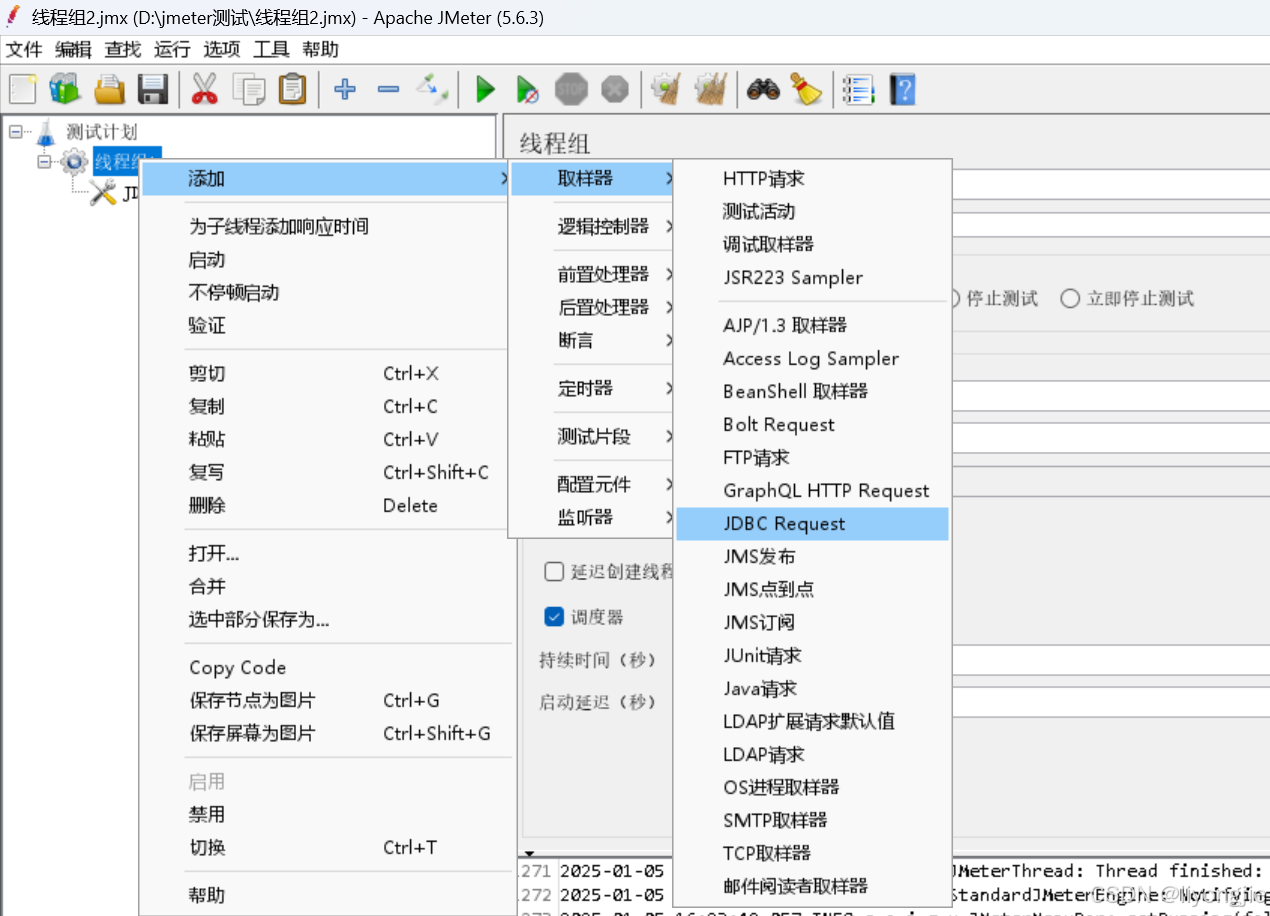The image size is (1270, 916).
Task: Click 保存节点为图片 menu entry
Action: (326, 701)
